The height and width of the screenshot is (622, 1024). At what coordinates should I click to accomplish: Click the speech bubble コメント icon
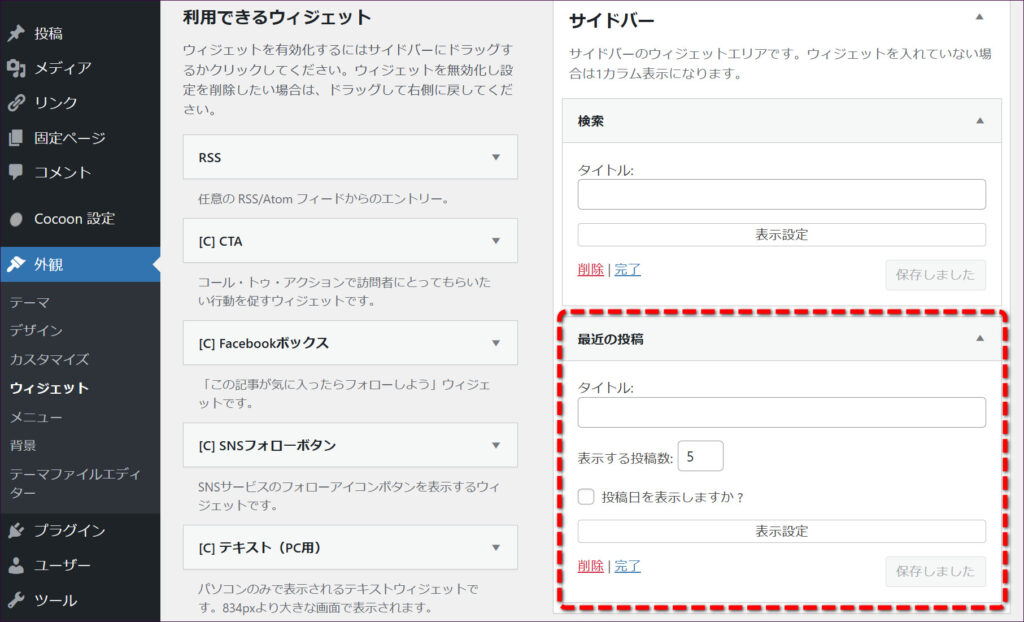click(16, 172)
